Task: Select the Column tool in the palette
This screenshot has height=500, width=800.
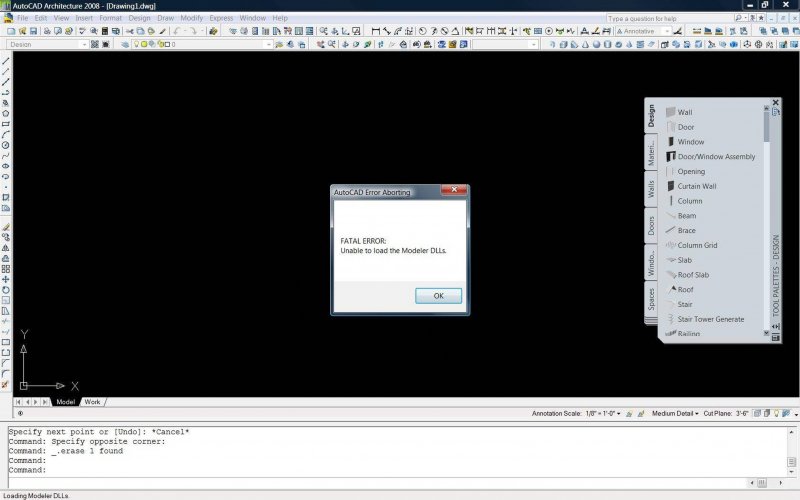Action: click(684, 201)
